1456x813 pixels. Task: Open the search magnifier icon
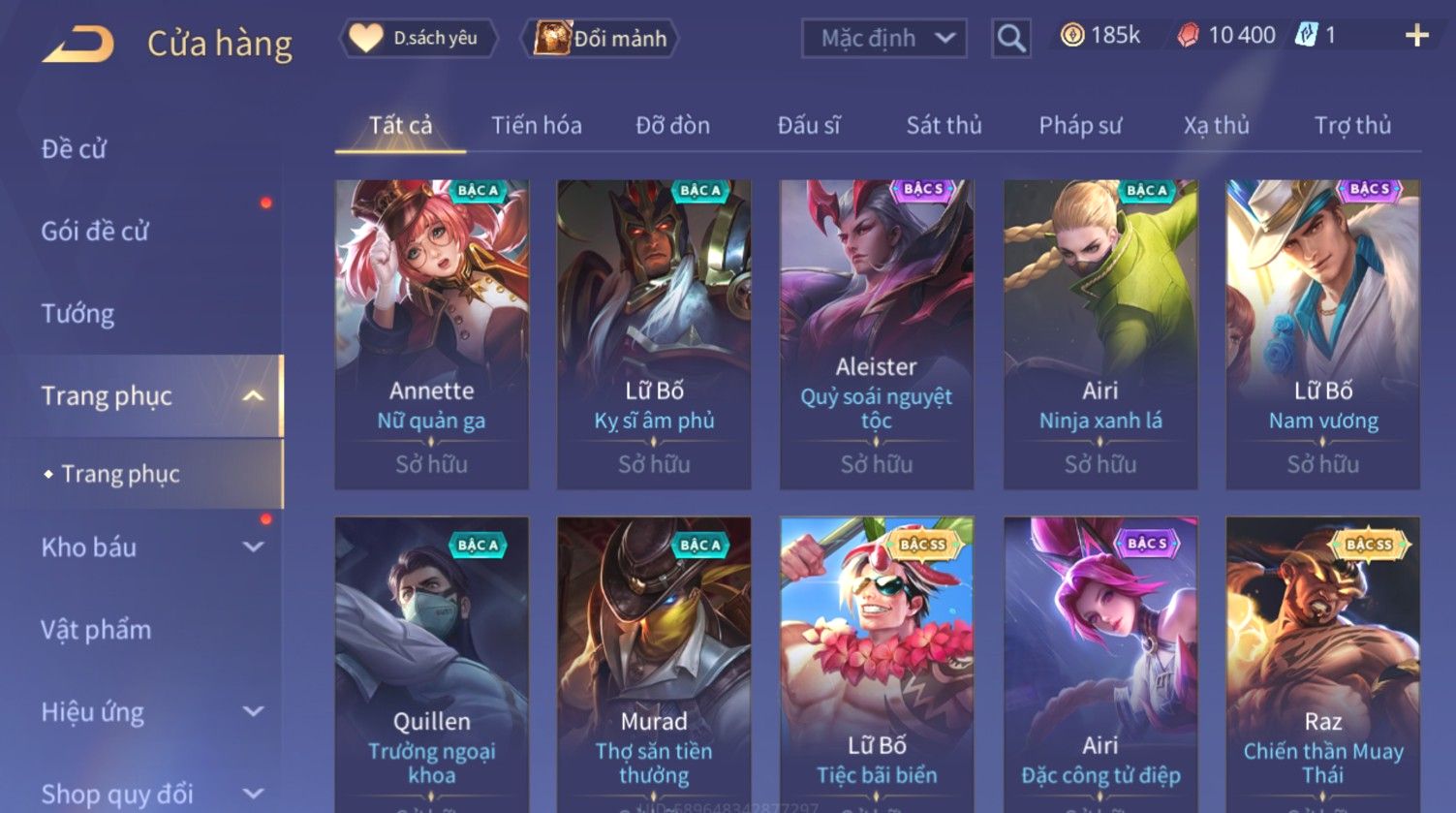point(1011,39)
